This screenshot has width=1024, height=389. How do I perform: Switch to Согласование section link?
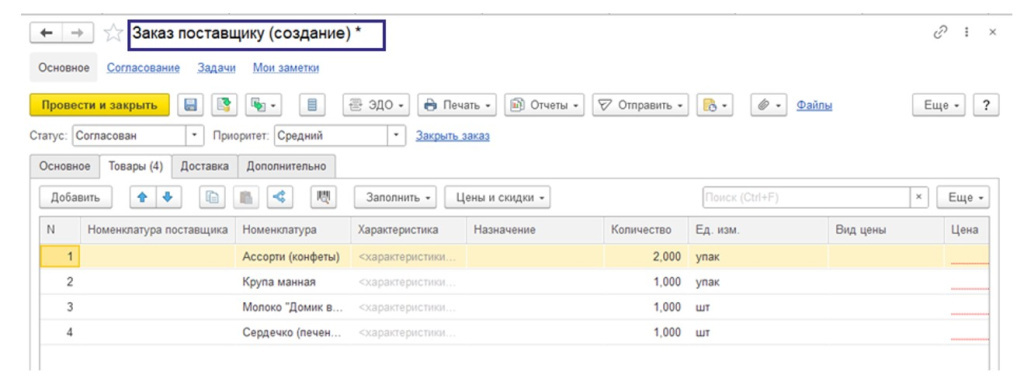tap(143, 68)
